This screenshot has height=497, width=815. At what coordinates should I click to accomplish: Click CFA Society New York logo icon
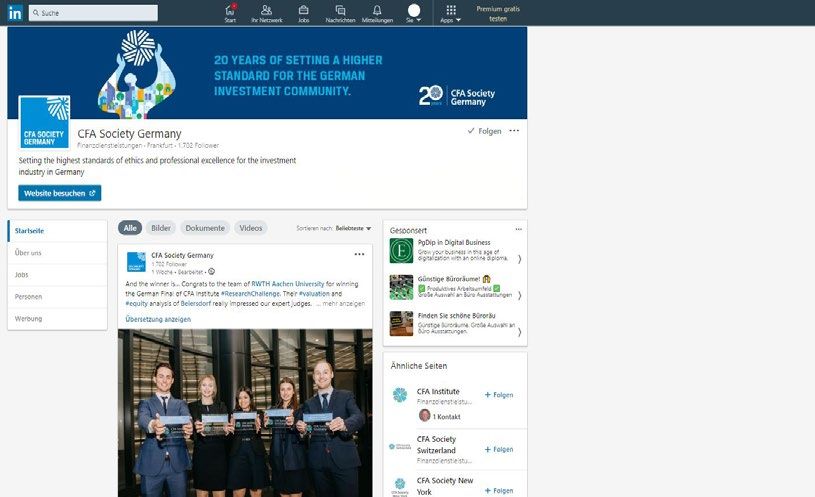point(400,487)
